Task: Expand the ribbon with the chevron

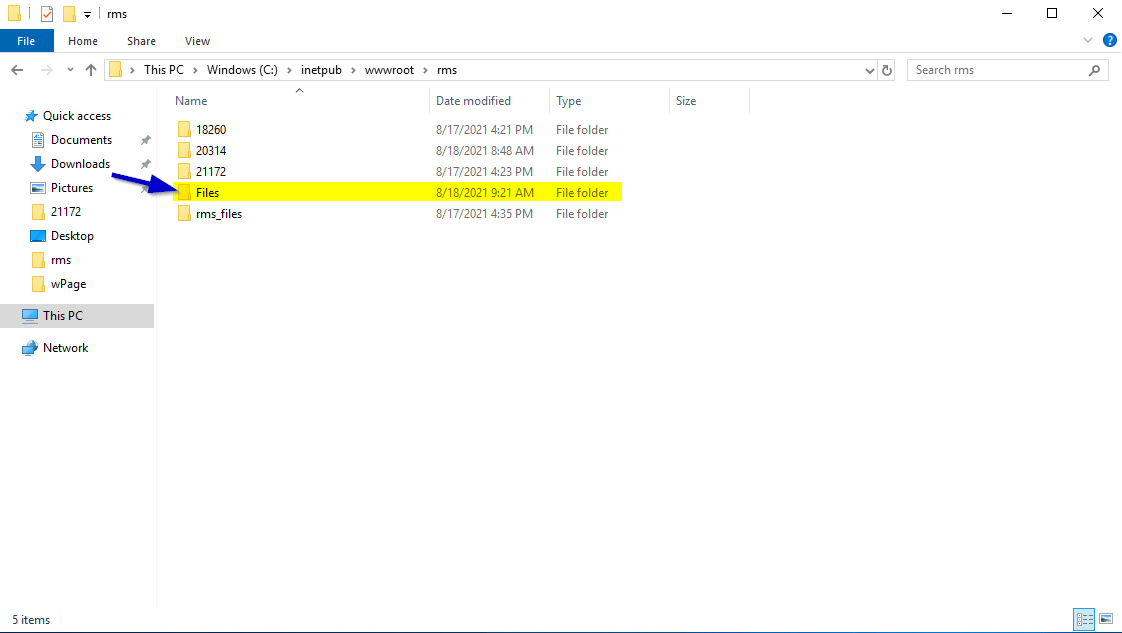Action: pyautogui.click(x=1088, y=41)
